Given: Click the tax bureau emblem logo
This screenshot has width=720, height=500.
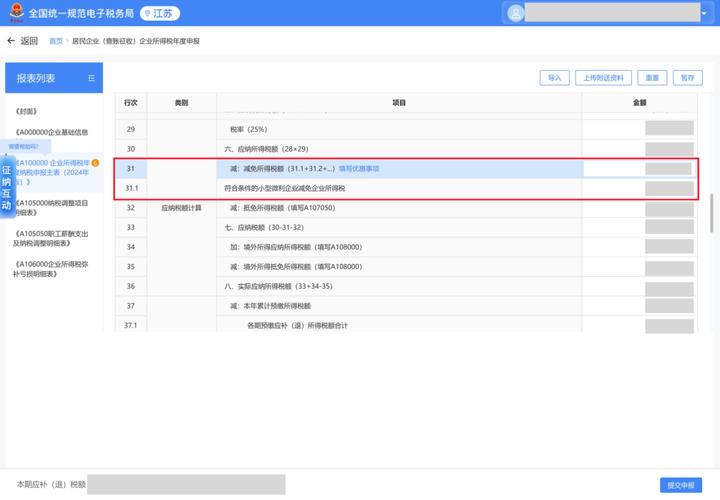Looking at the screenshot, I should click(17, 13).
